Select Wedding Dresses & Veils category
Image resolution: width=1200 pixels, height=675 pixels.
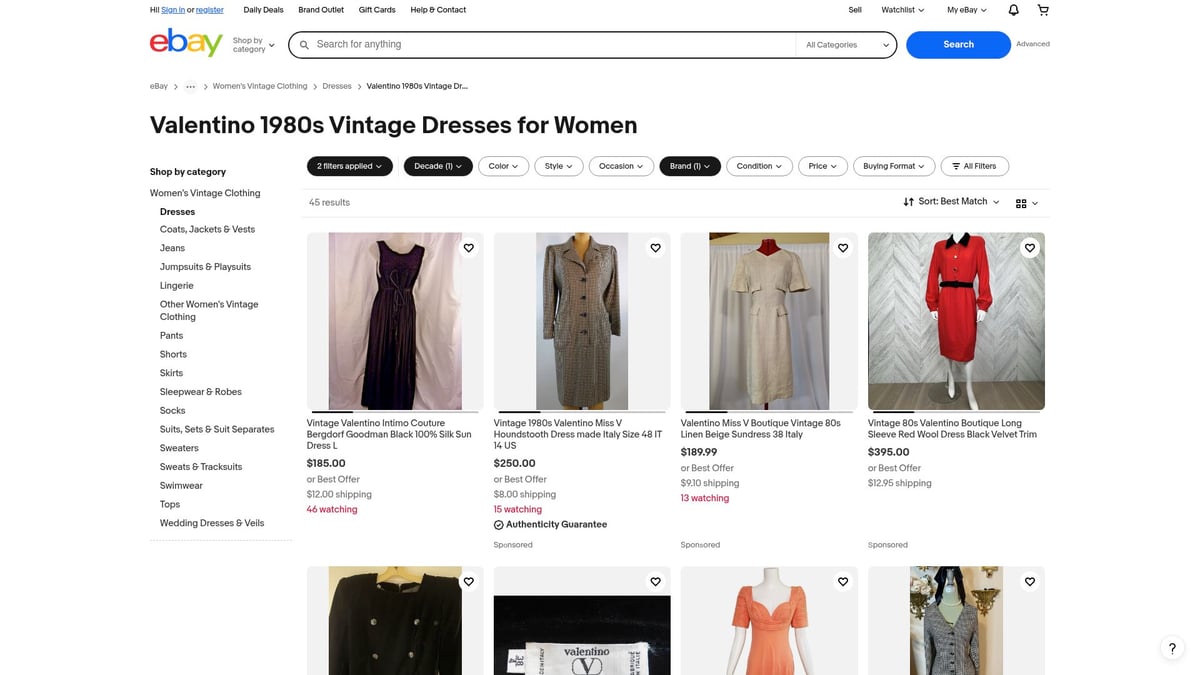coord(212,523)
